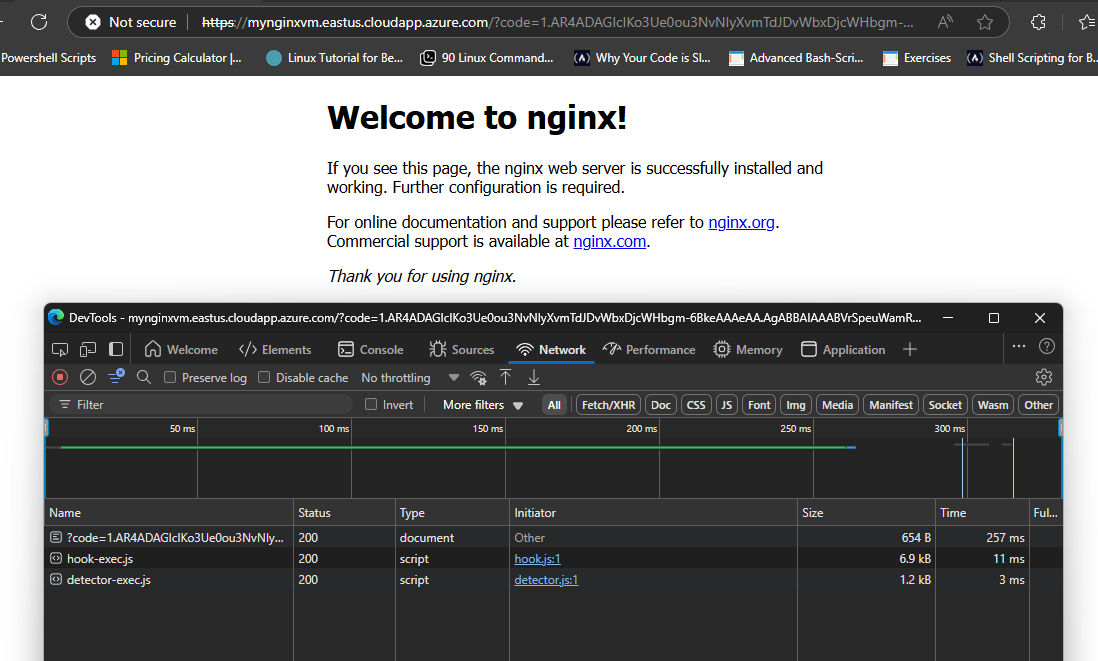Enable the Preserve log checkbox
This screenshot has width=1098, height=661.
pos(169,377)
